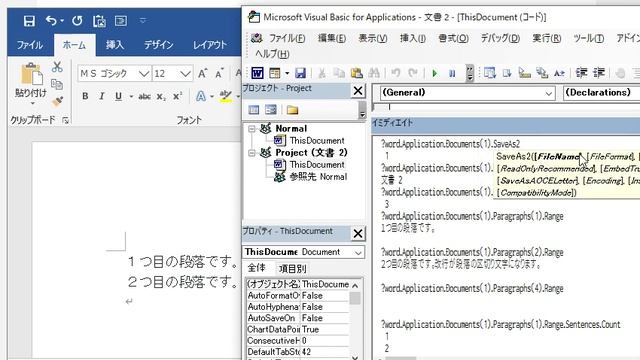Screen dimensions: 640x360
Task: Click the Save floppy icon in VBA toolbar
Action: click(x=300, y=73)
